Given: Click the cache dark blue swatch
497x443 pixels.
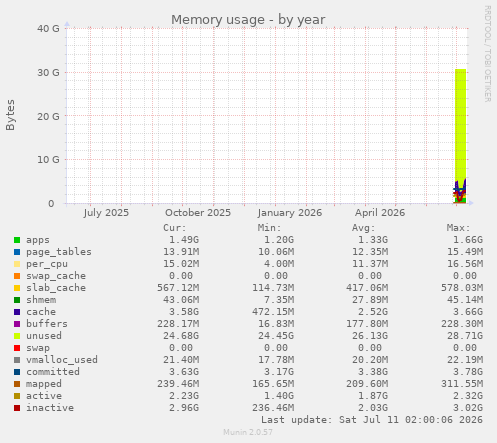Looking at the screenshot, I should (x=17, y=312).
